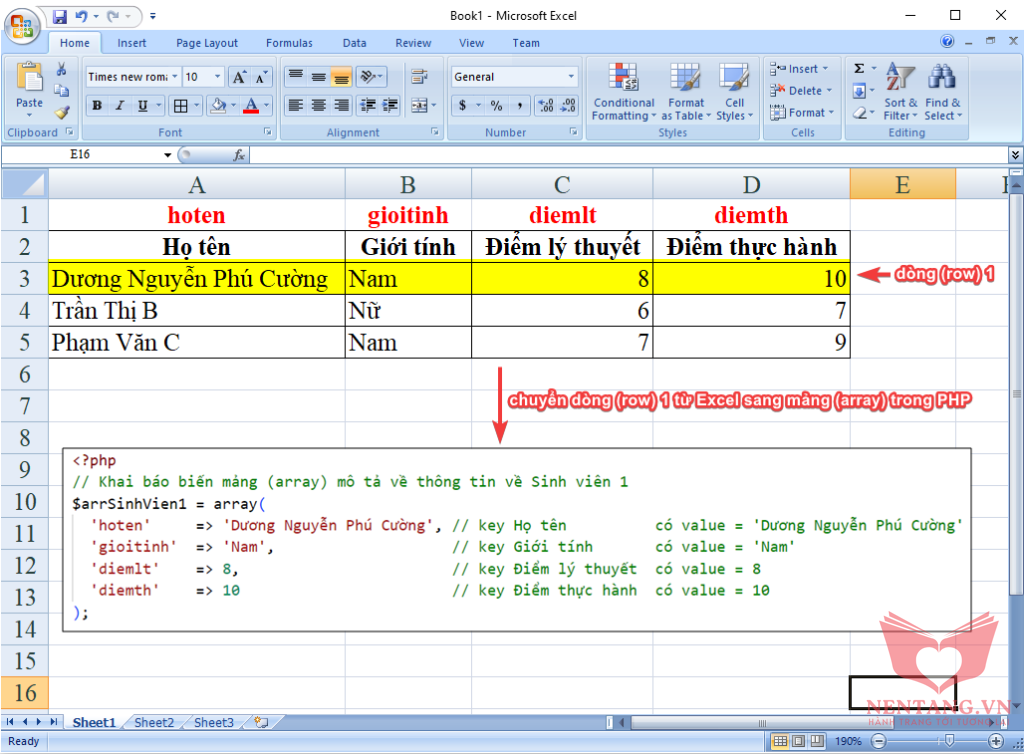Select cell A3 containing Dương Nguyễn Phú Cường
The width and height of the screenshot is (1024, 754).
196,278
